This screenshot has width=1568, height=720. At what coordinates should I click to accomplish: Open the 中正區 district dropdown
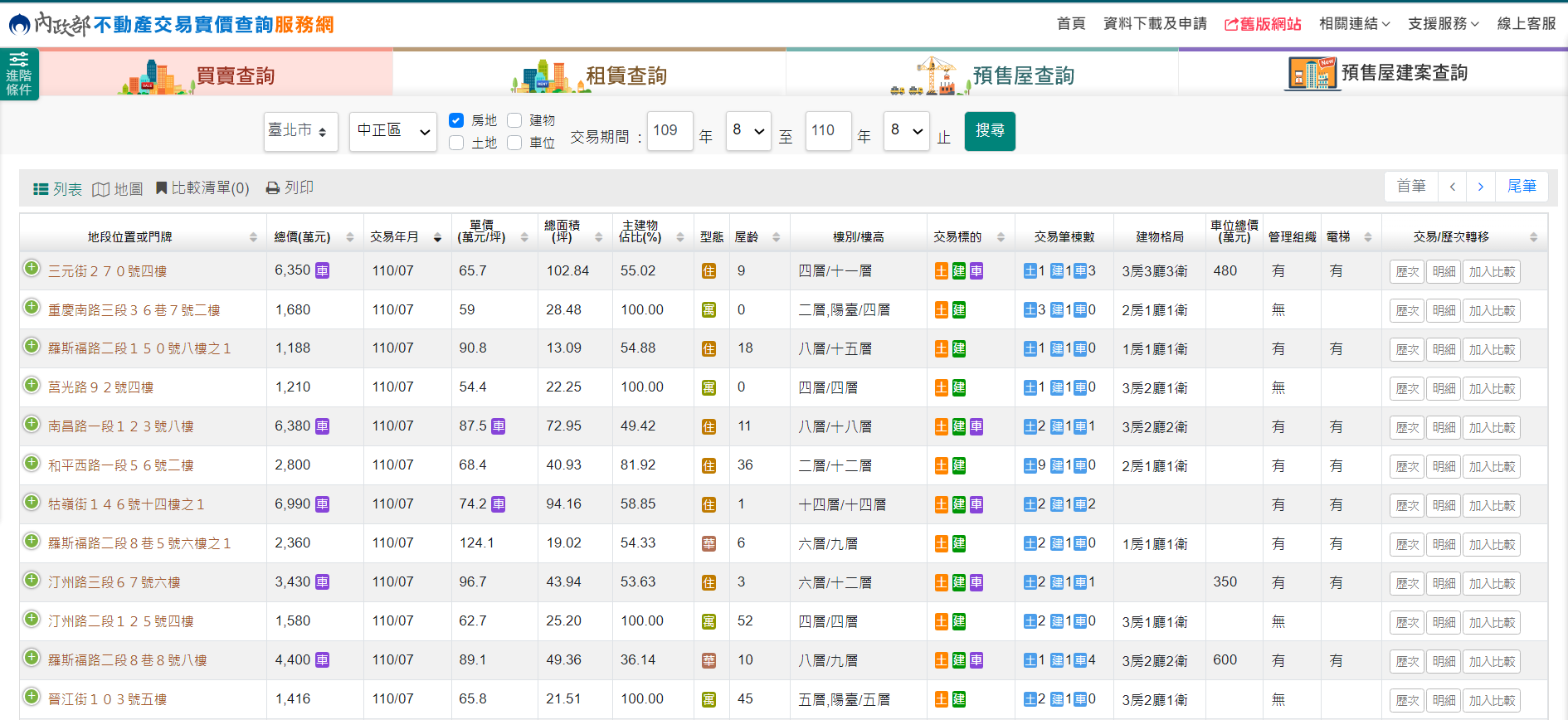pyautogui.click(x=393, y=131)
